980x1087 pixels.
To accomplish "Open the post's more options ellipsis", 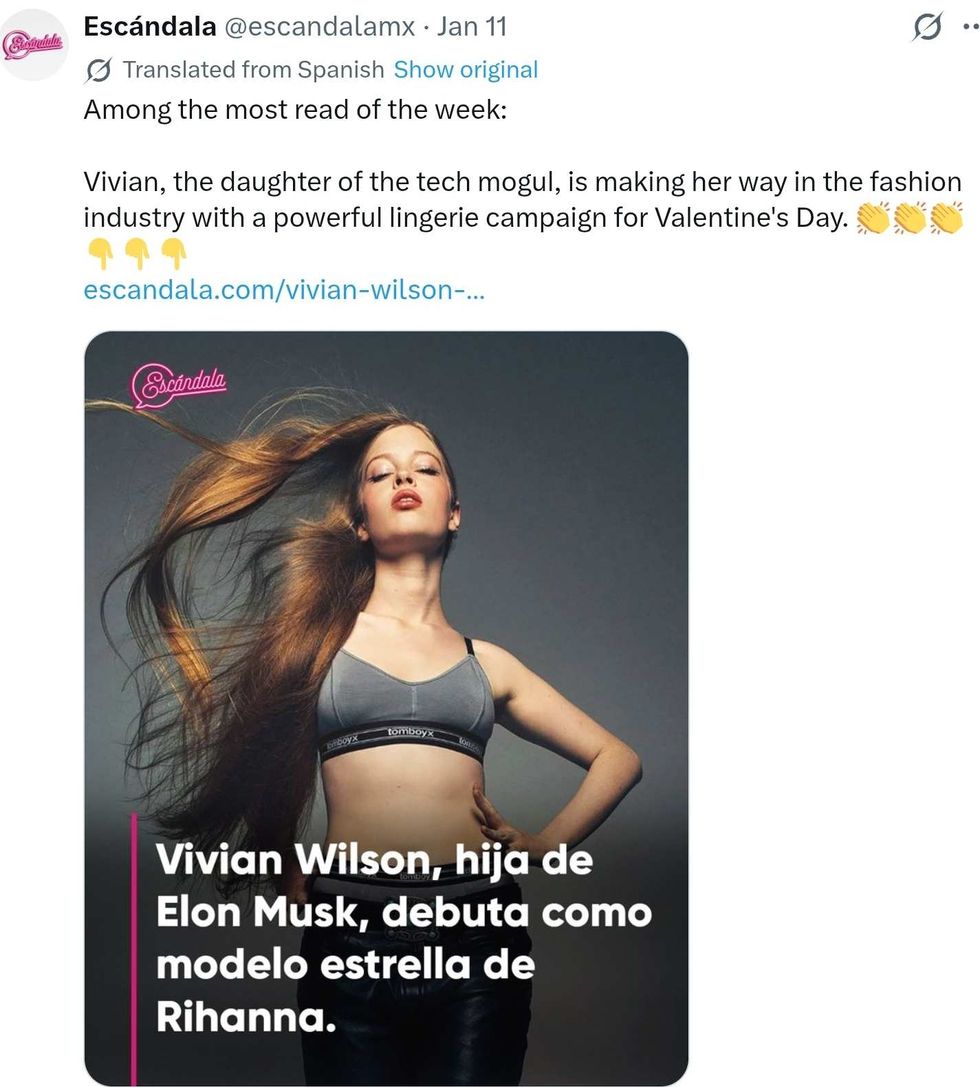I will [972, 28].
